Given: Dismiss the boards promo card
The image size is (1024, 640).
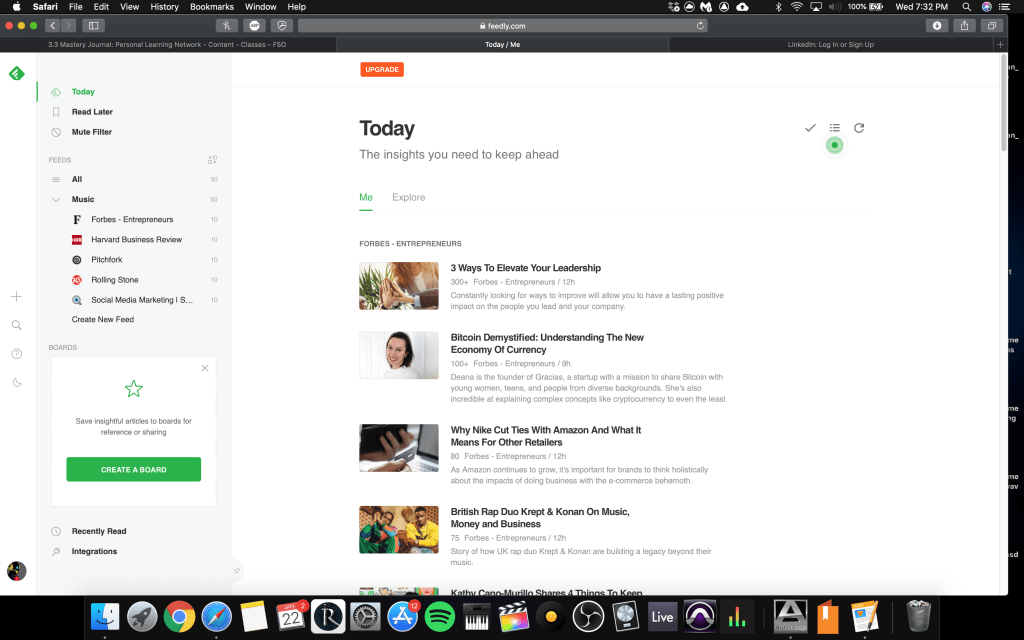Looking at the screenshot, I should coord(205,368).
